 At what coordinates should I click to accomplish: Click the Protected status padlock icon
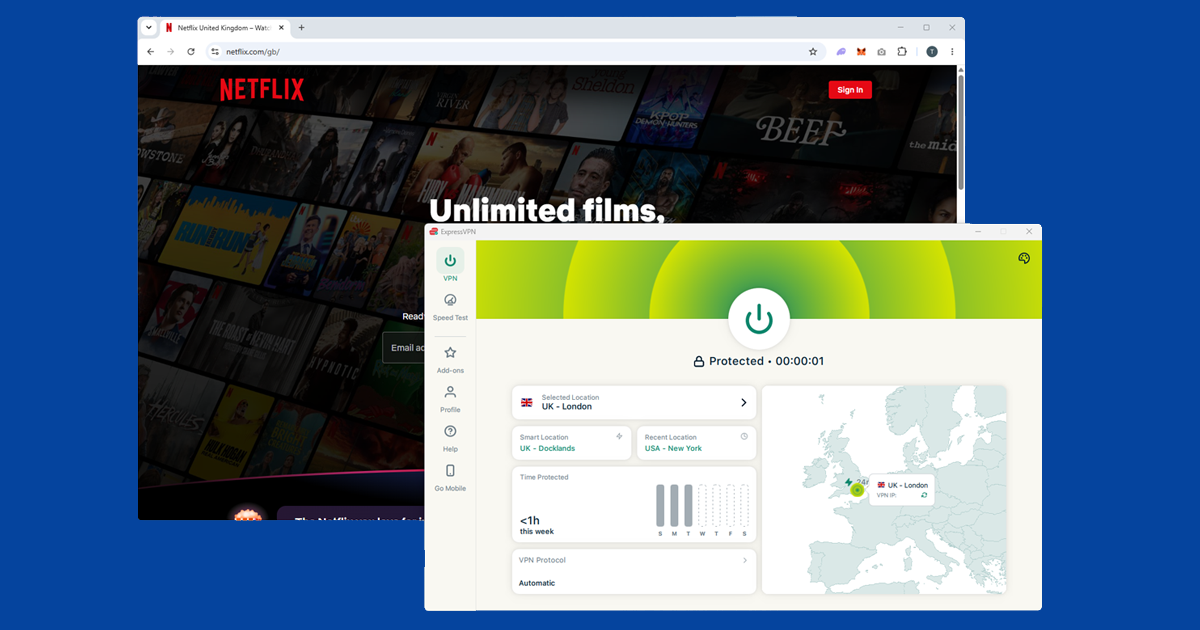(699, 362)
